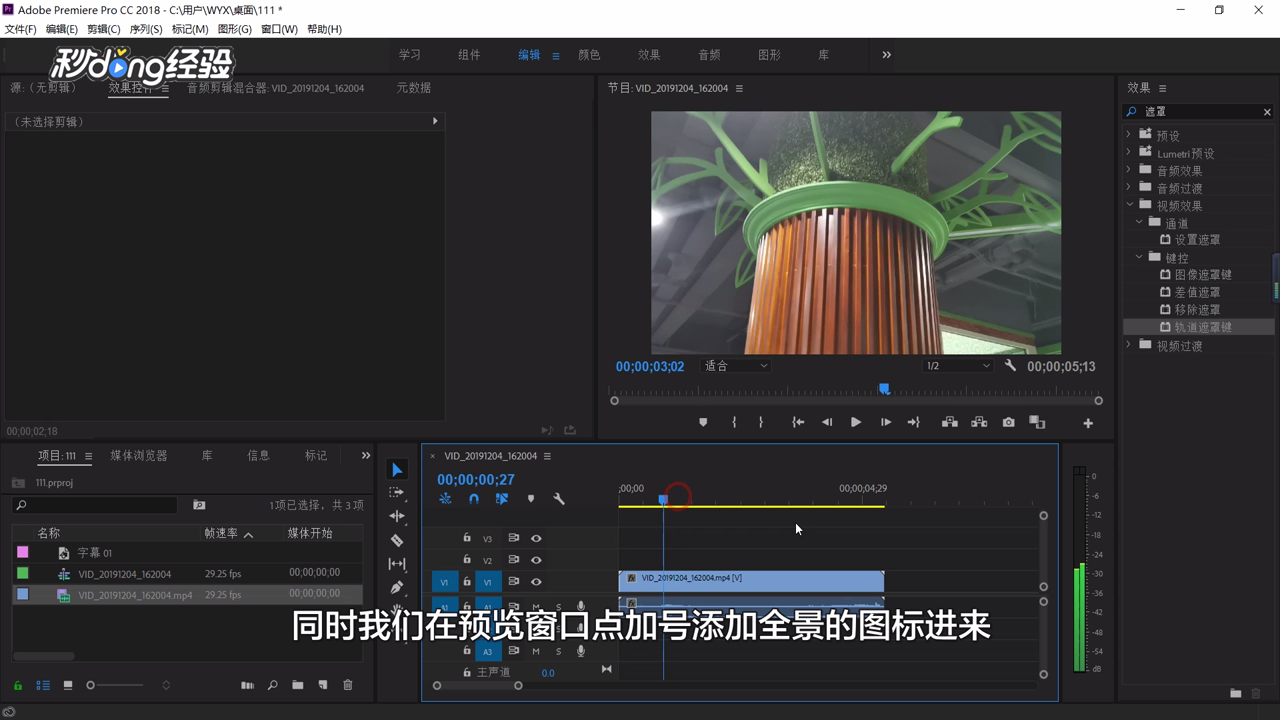The height and width of the screenshot is (720, 1280).
Task: Export frame with camera icon
Action: pos(1008,422)
